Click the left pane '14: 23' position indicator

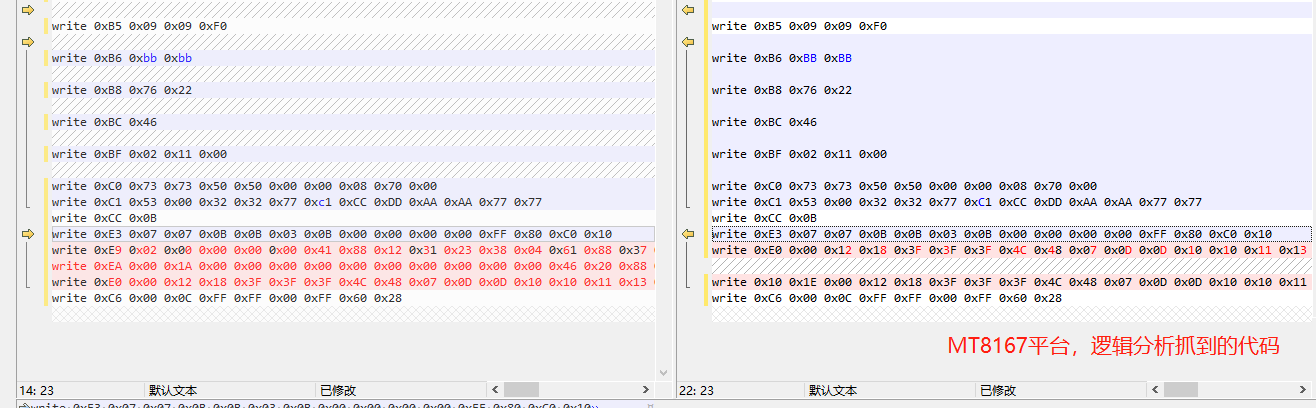(x=38, y=390)
